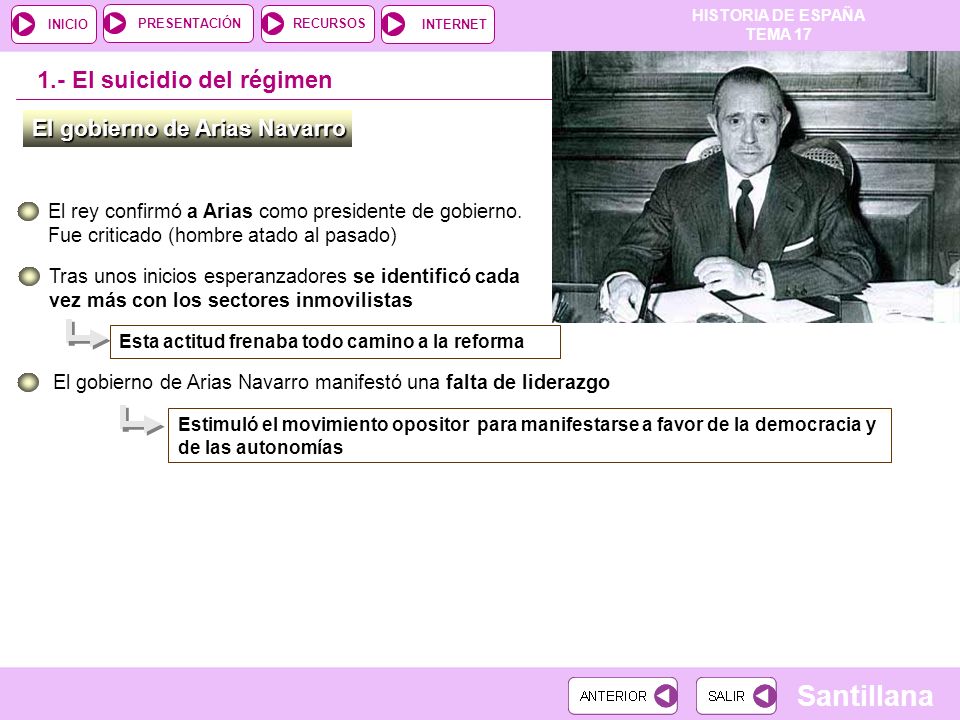This screenshot has height=720, width=960.
Task: Click the Arias Navarro photograph
Action: (756, 187)
